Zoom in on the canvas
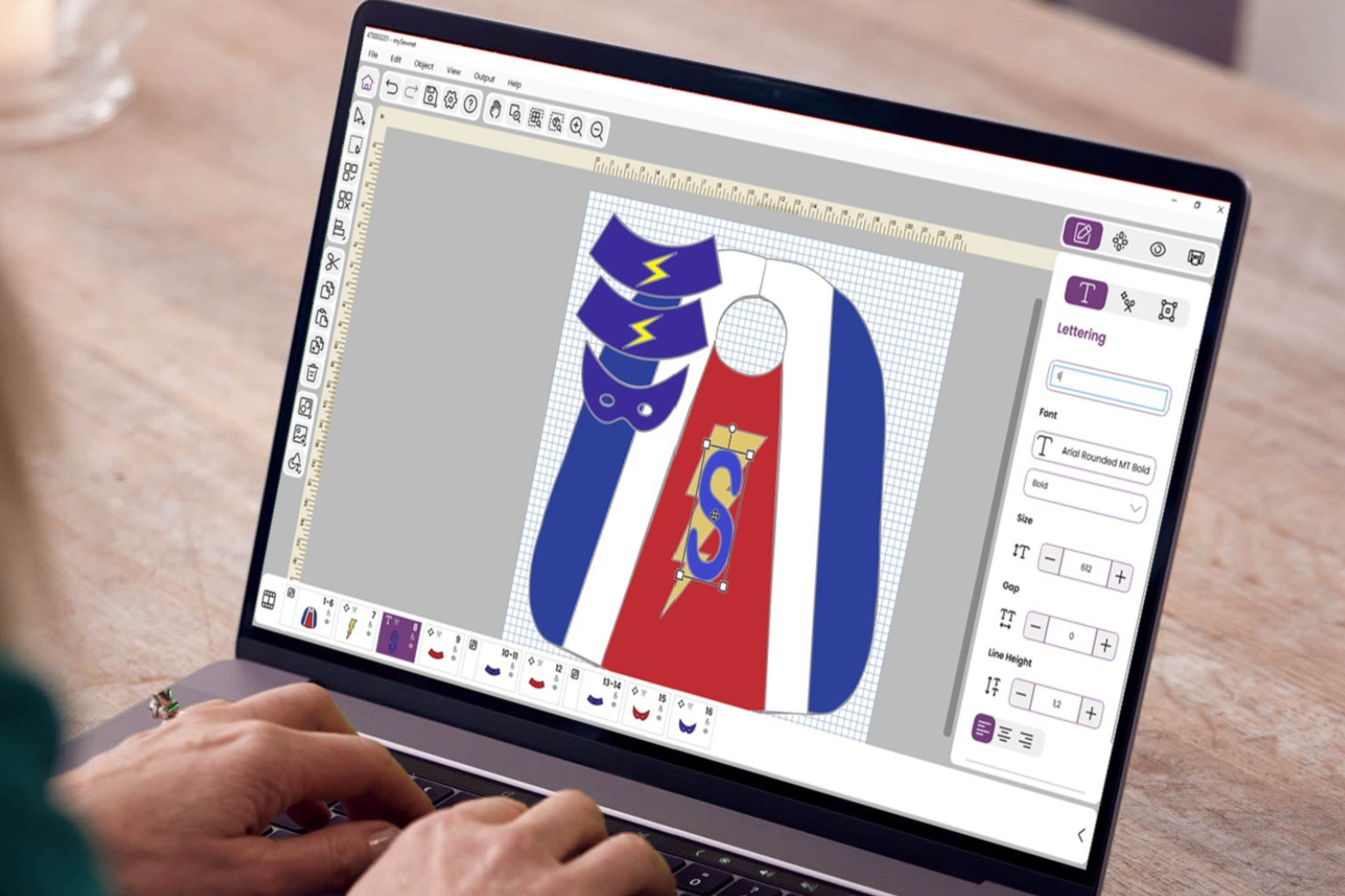This screenshot has width=1345, height=896. click(577, 127)
